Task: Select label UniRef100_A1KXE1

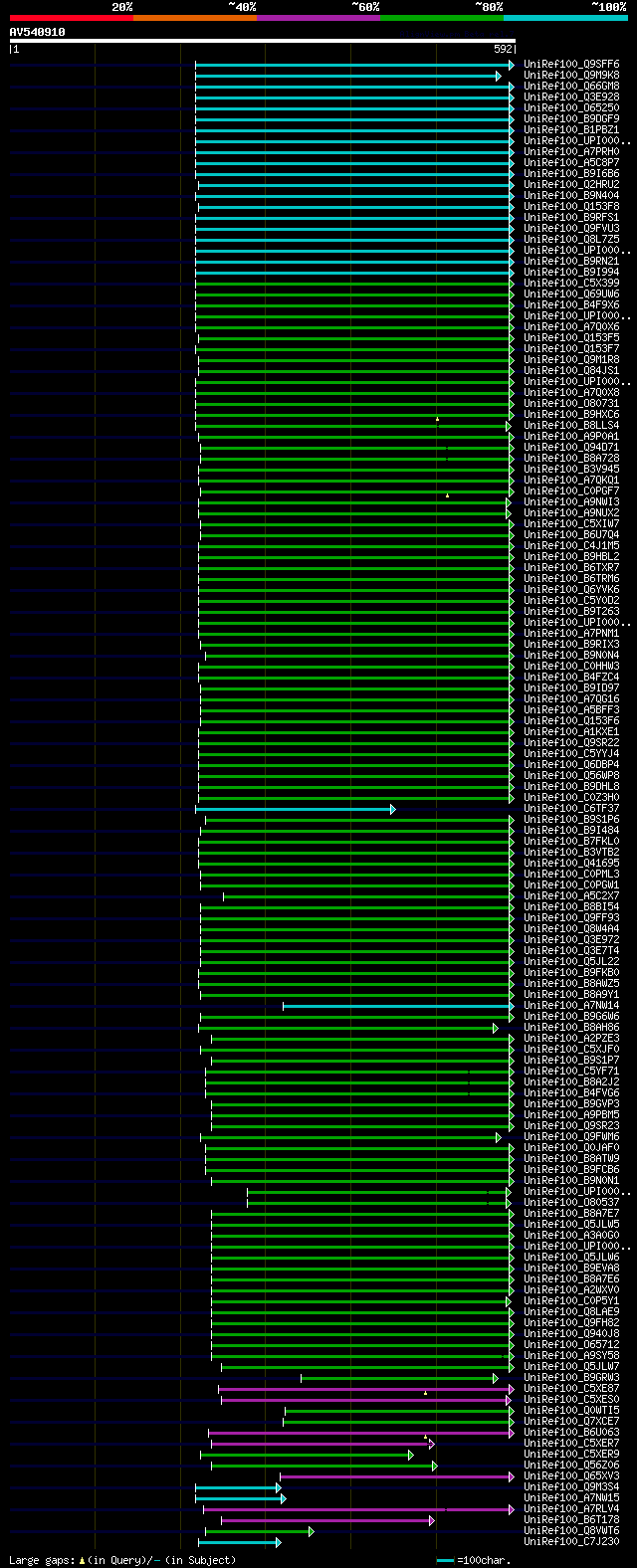Action: 570,732
